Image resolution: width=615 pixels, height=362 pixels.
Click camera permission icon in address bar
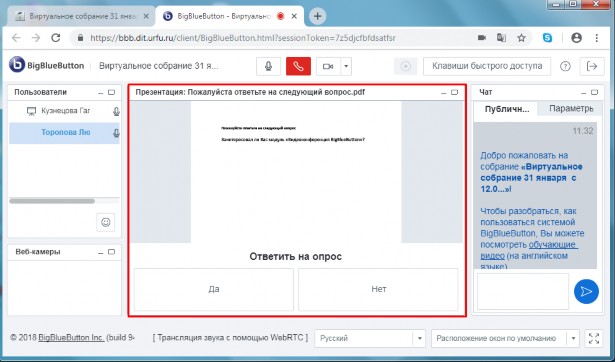click(x=482, y=38)
